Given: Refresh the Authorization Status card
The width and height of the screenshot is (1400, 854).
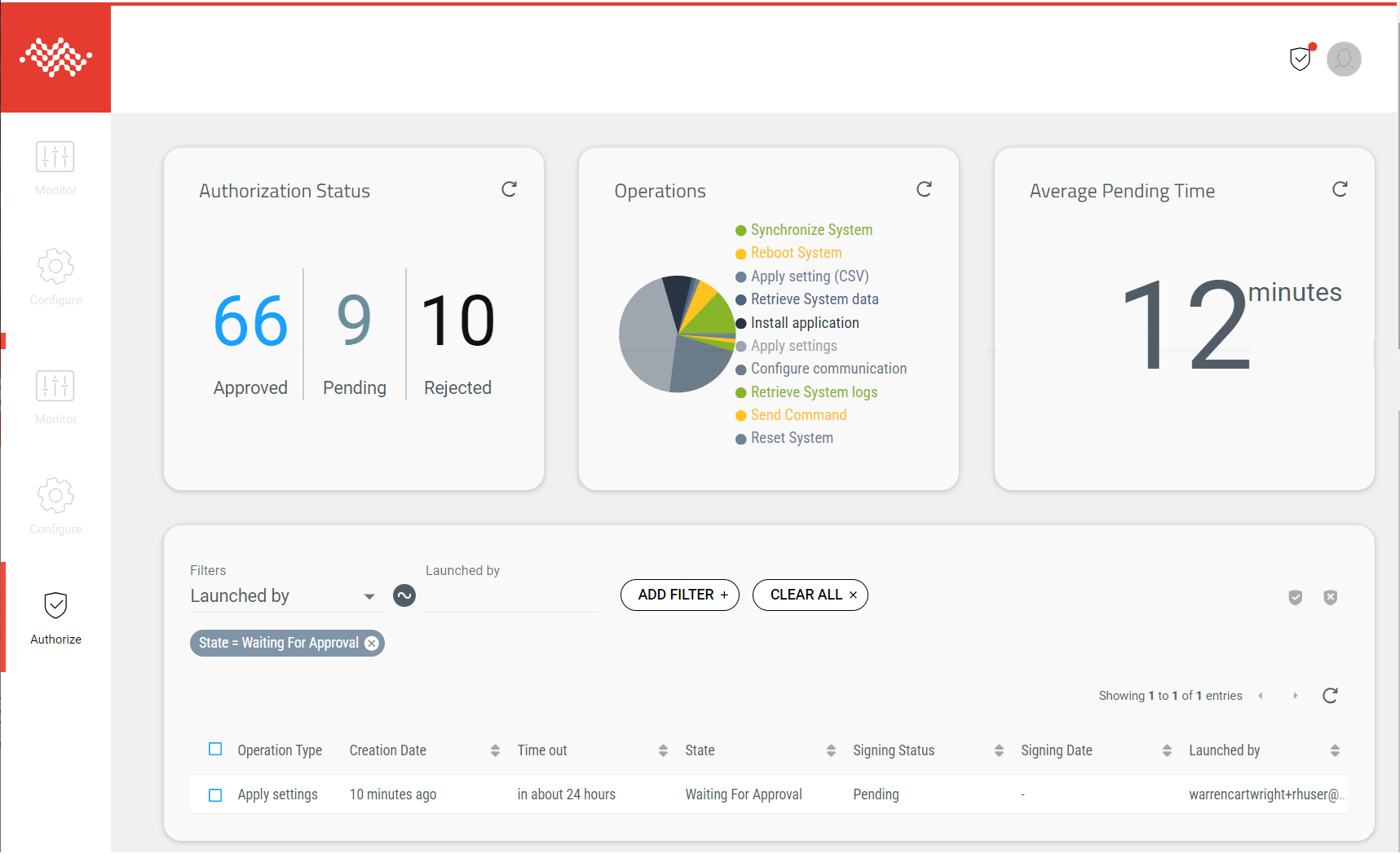Looking at the screenshot, I should (x=509, y=189).
